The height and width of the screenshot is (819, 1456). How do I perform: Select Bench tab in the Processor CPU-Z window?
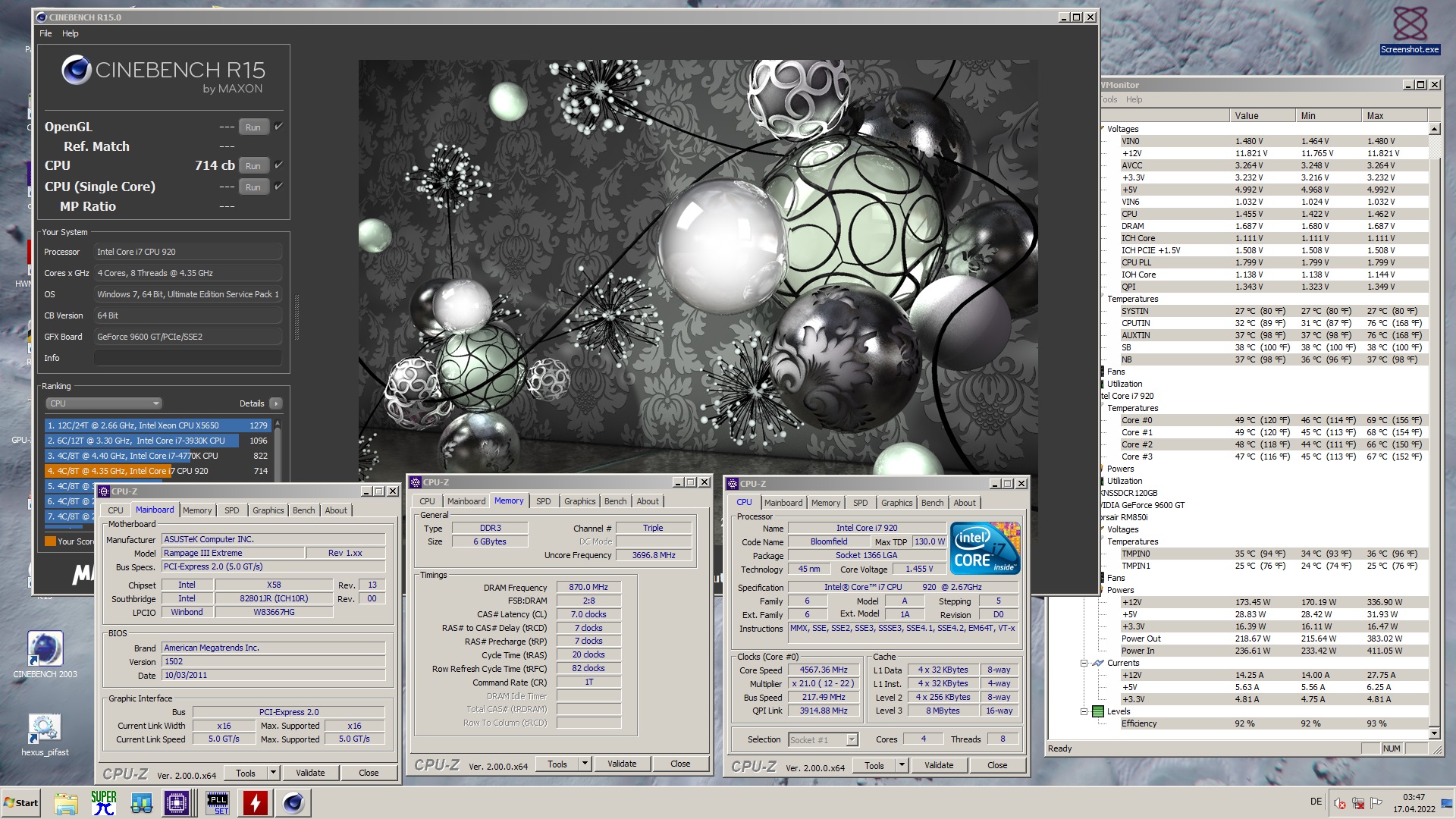932,503
